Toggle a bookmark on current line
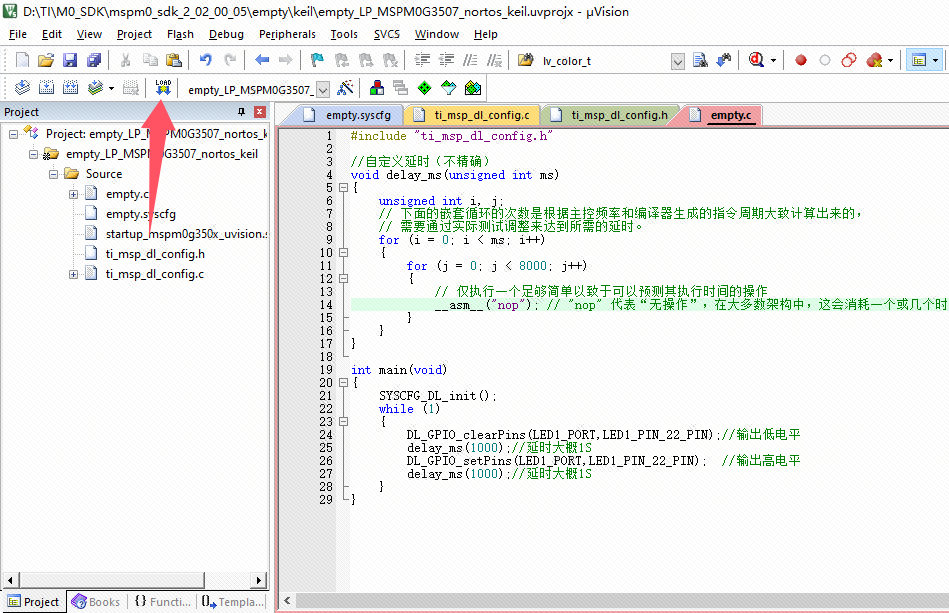The image size is (949, 613). [x=317, y=60]
